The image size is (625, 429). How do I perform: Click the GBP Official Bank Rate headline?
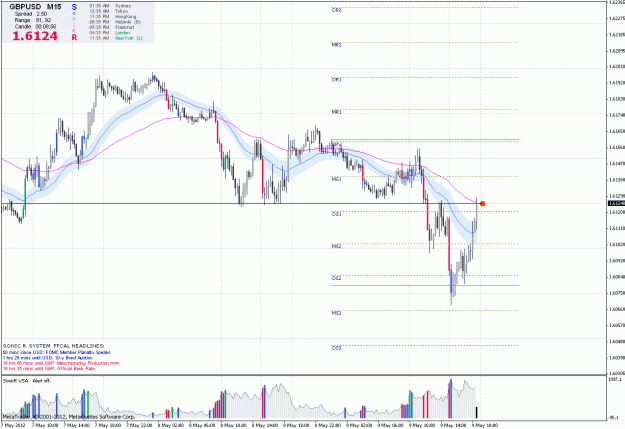pos(49,368)
